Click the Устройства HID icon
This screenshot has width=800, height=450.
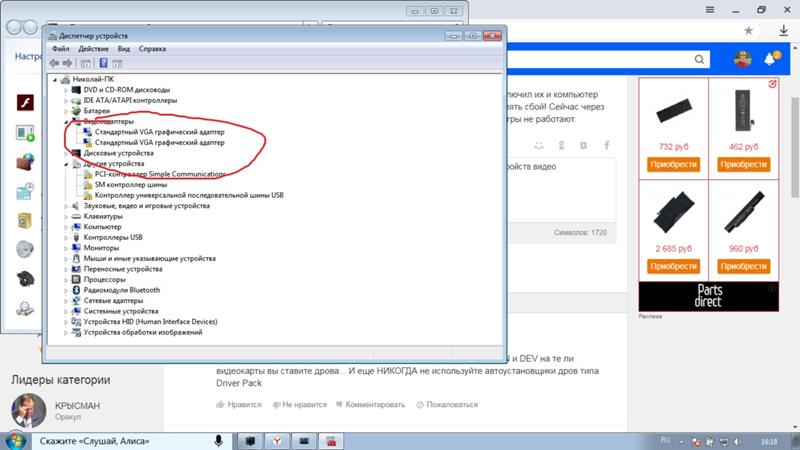coord(76,321)
